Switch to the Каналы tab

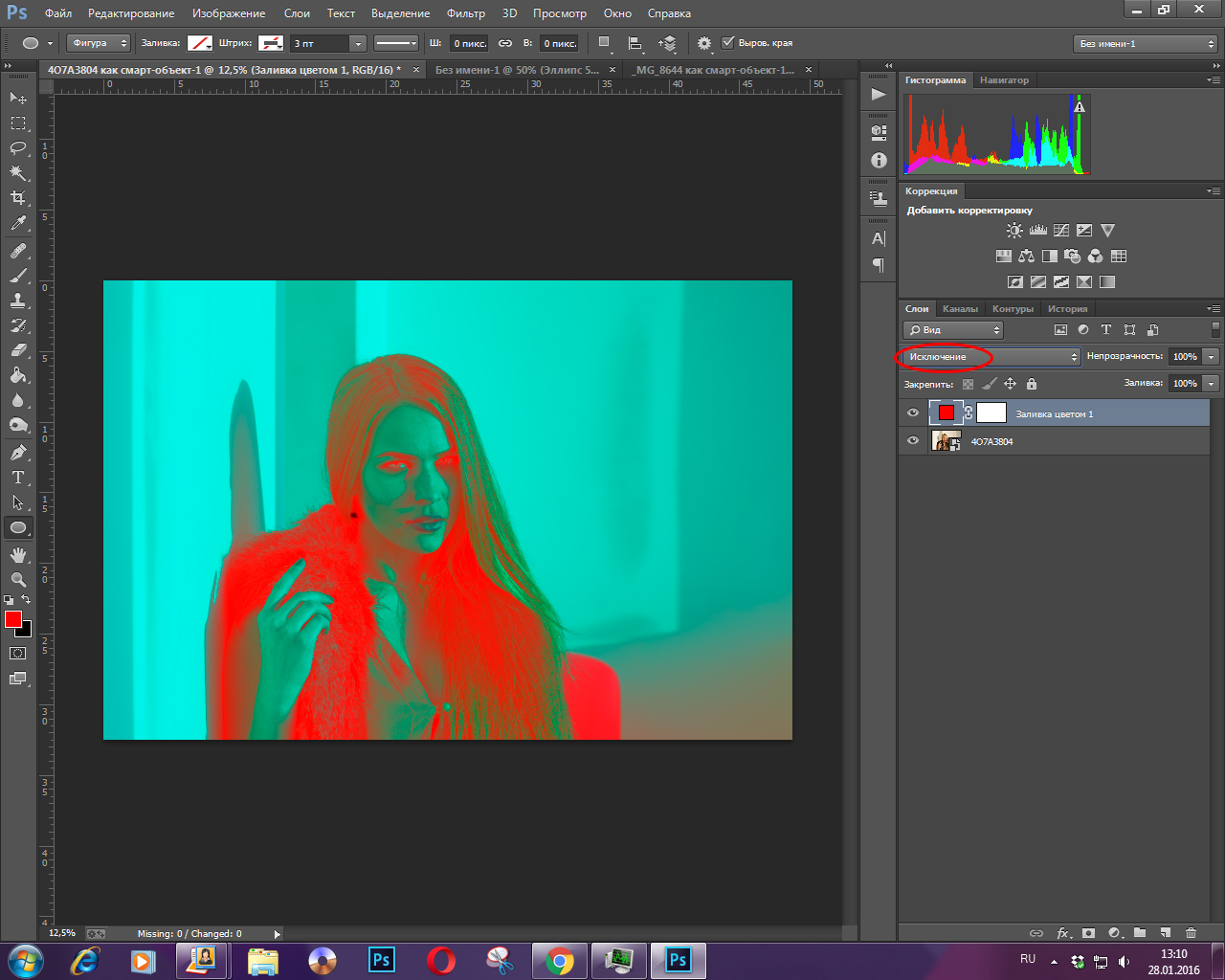click(x=960, y=309)
